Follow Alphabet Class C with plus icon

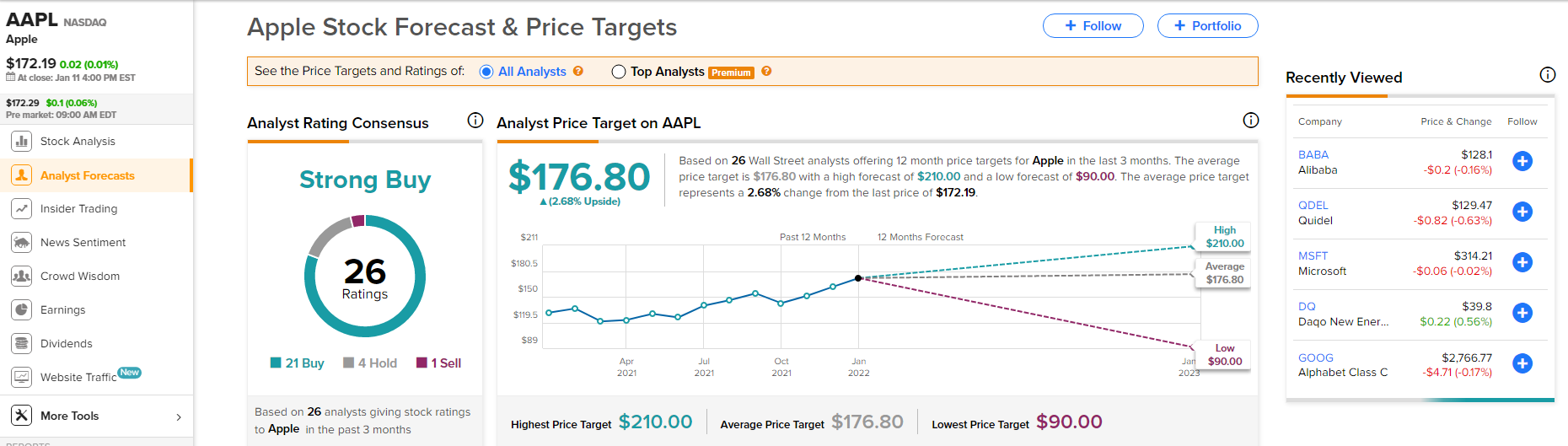[1522, 363]
